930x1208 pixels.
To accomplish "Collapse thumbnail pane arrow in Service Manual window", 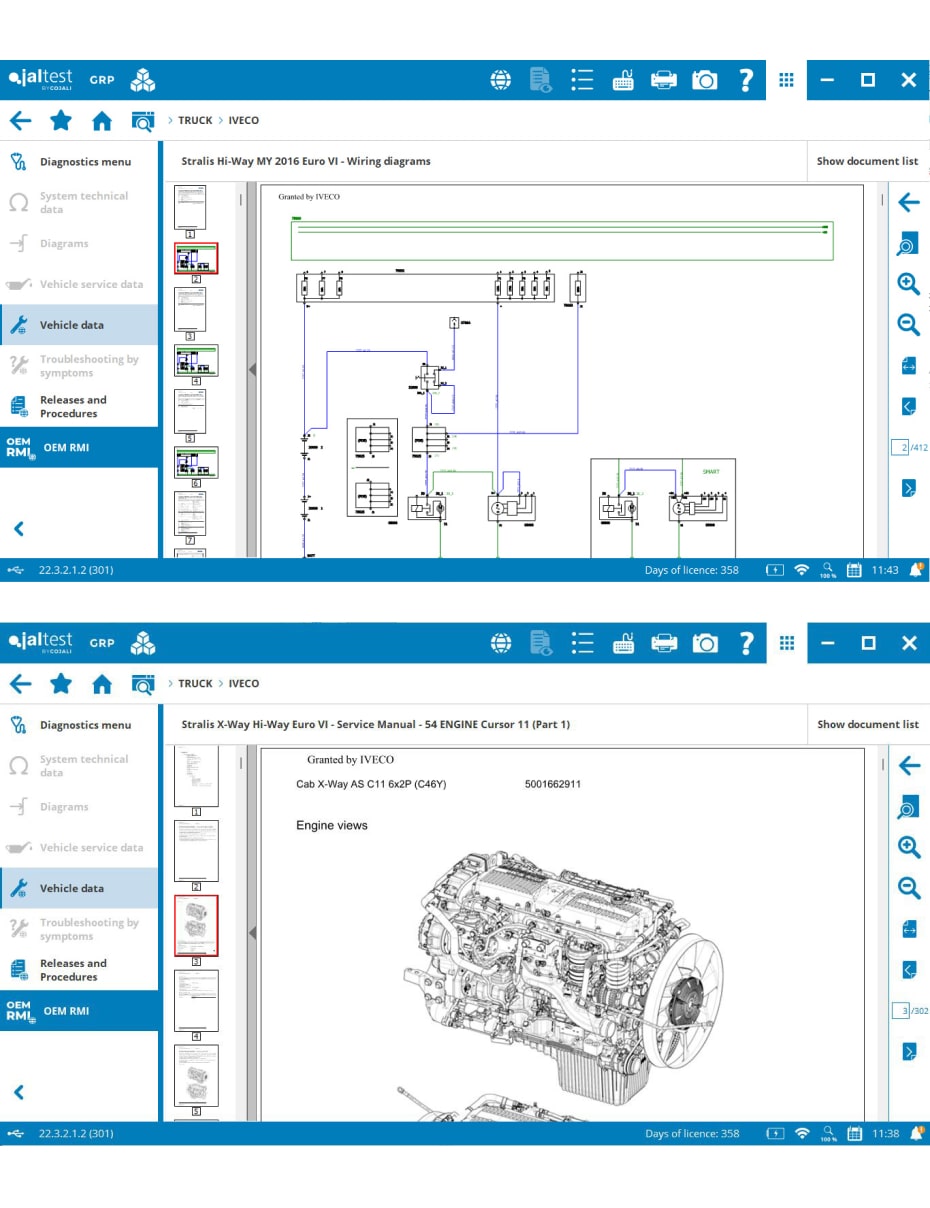I will pyautogui.click(x=252, y=933).
